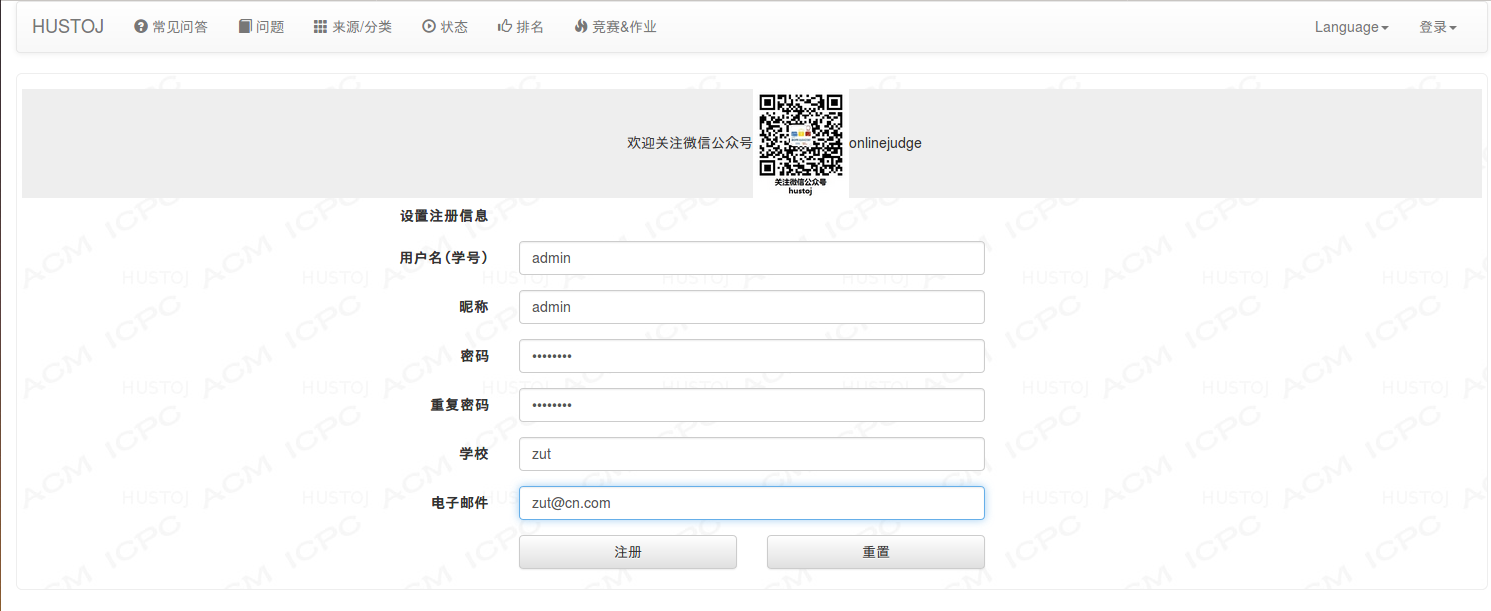The height and width of the screenshot is (611, 1491).
Task: Click the 电子邮件 label
Action: pyautogui.click(x=460, y=503)
